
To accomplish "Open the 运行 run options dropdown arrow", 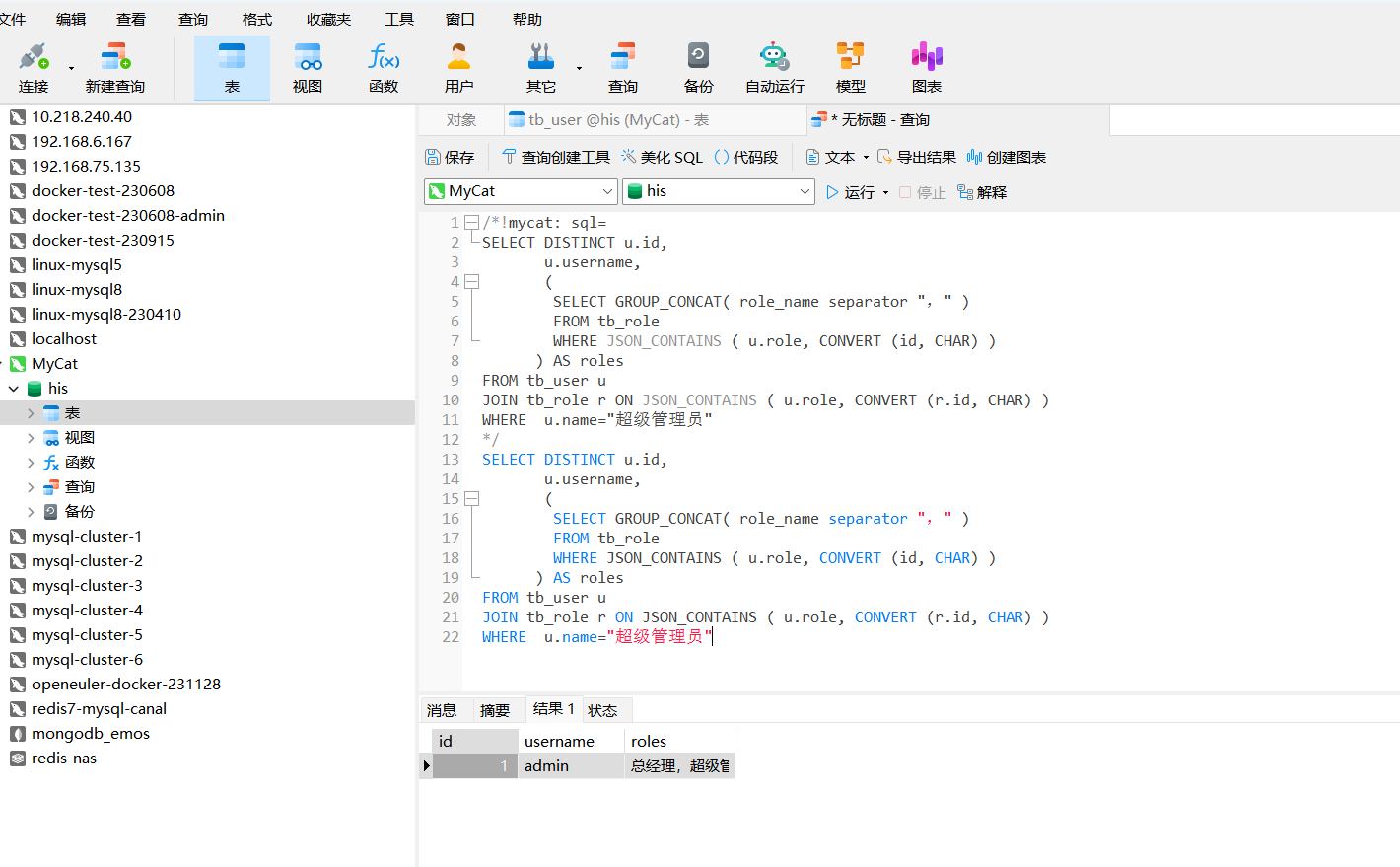I will pyautogui.click(x=885, y=192).
